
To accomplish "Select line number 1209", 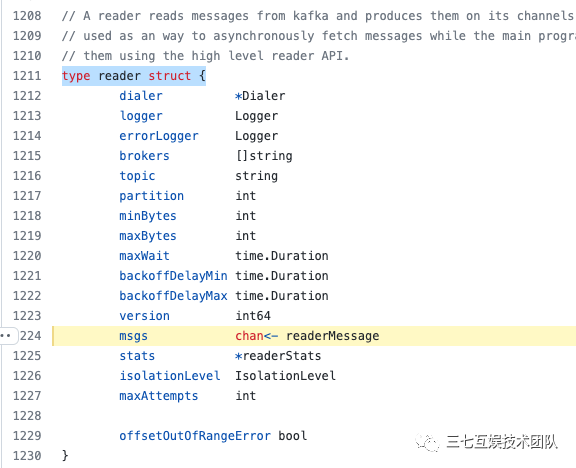I will click(x=27, y=36).
